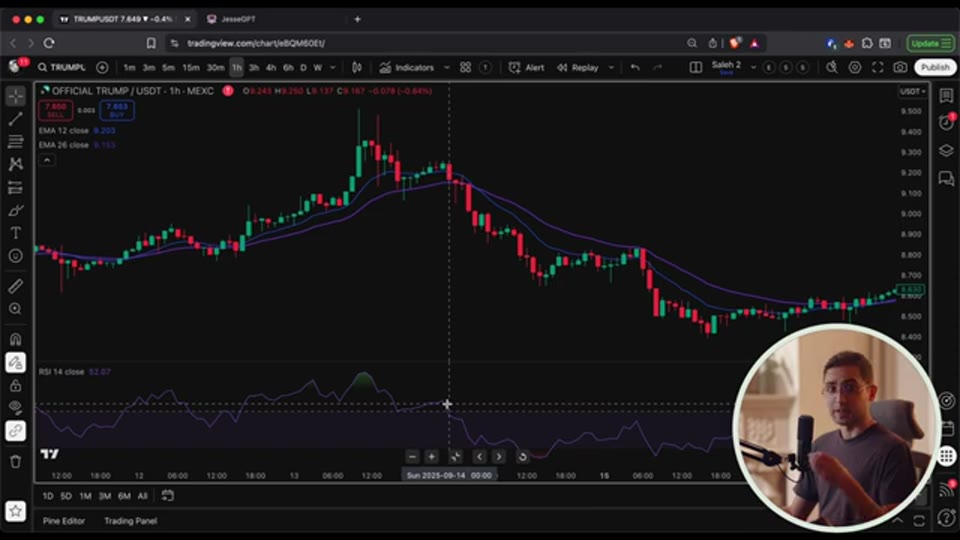Undo the last chart action
960x540 pixels.
click(635, 67)
